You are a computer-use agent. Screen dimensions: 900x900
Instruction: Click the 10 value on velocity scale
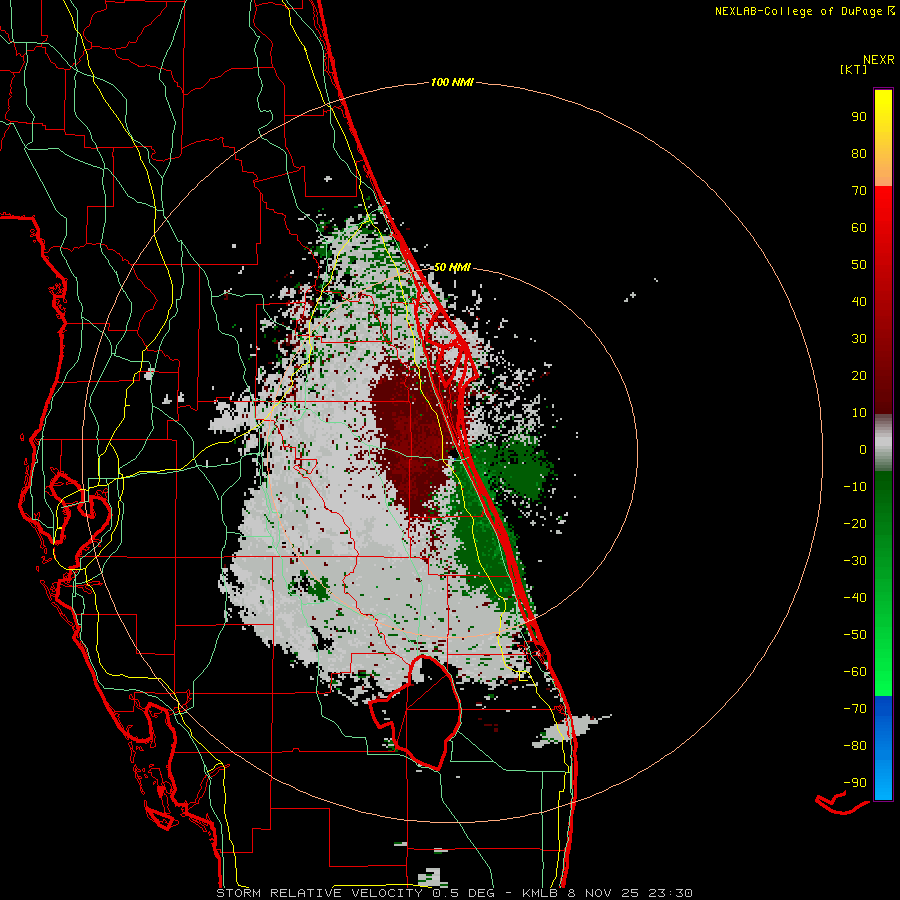[x=859, y=413]
